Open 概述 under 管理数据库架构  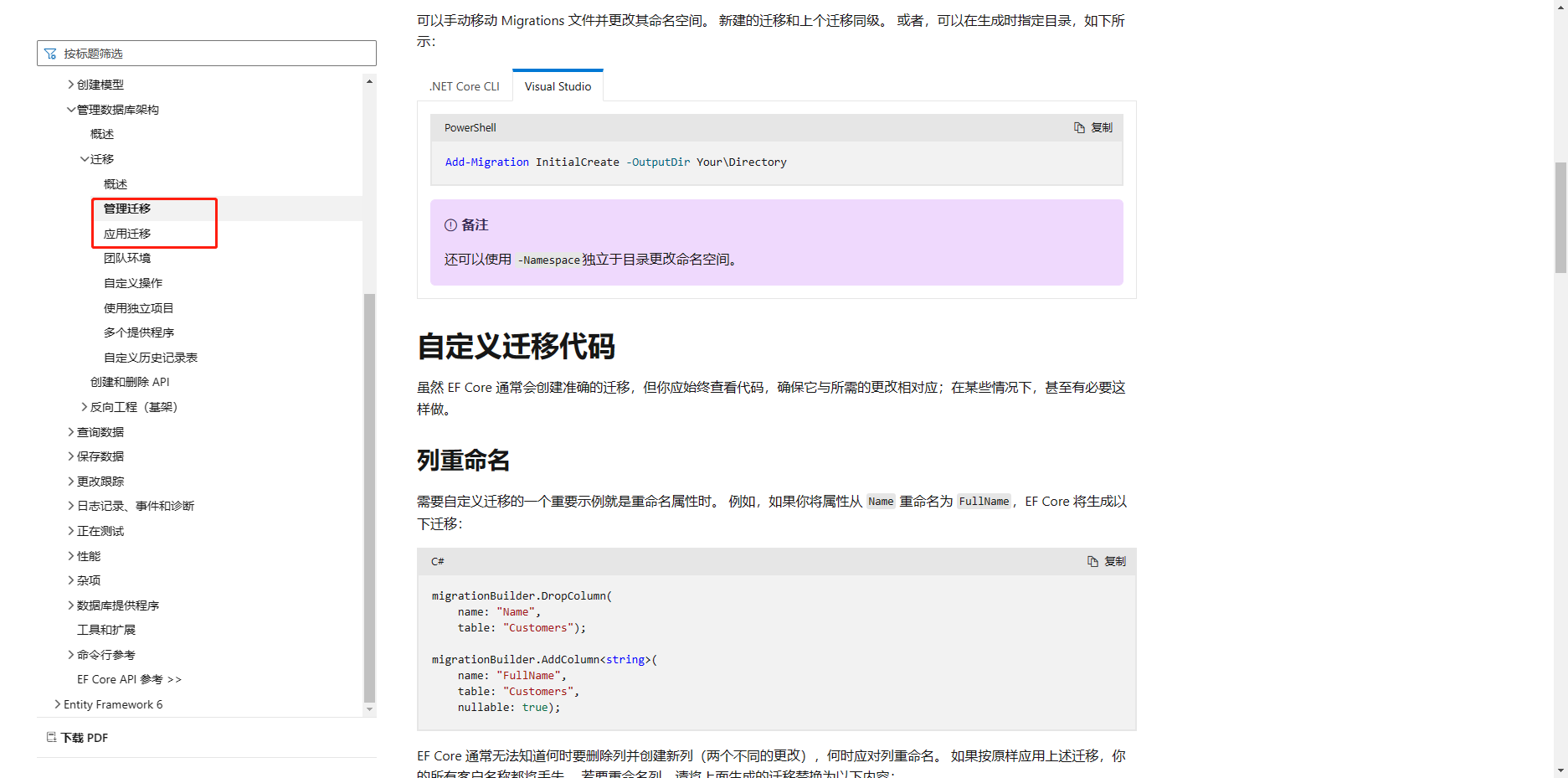[x=102, y=134]
